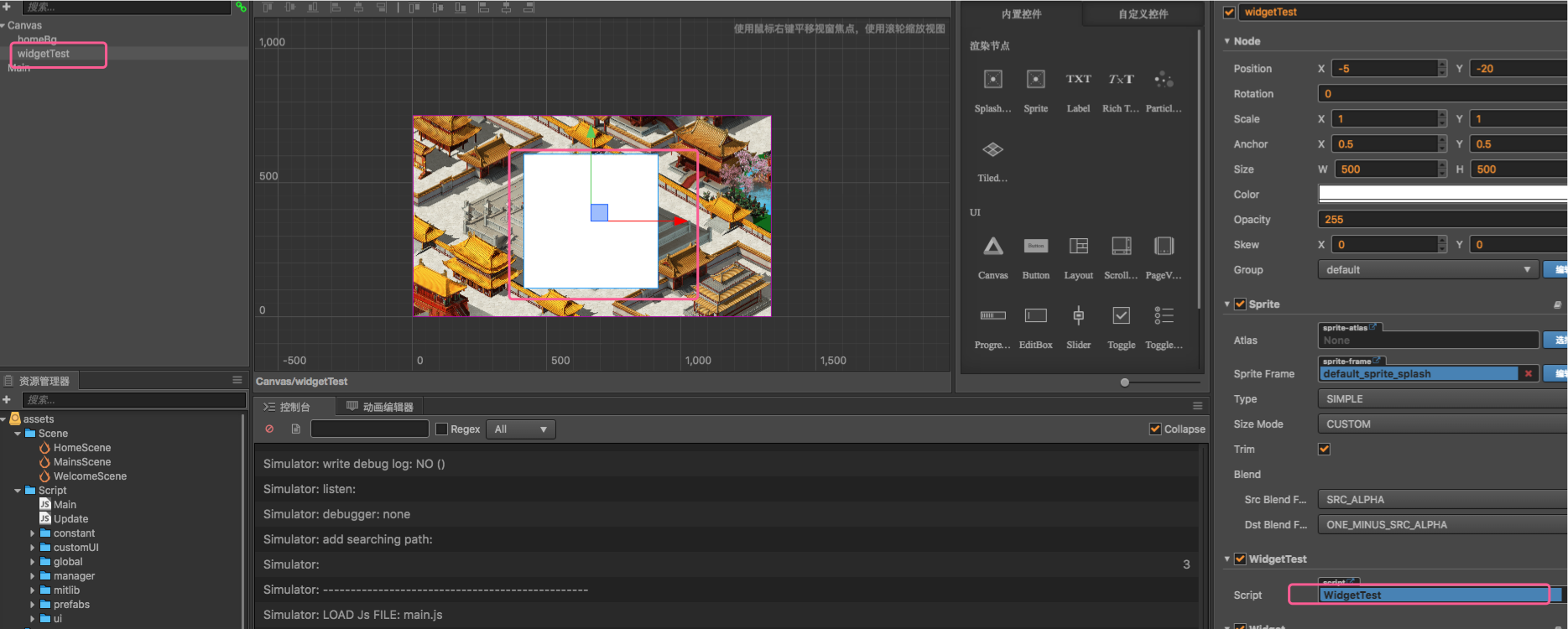Viewport: 1568px width, 629px height.
Task: Open the console log level dropdown
Action: (x=520, y=429)
